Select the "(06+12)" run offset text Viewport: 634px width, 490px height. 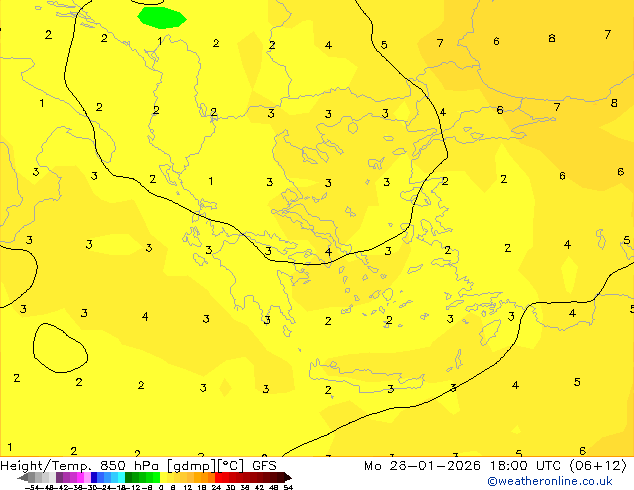[x=598, y=466]
